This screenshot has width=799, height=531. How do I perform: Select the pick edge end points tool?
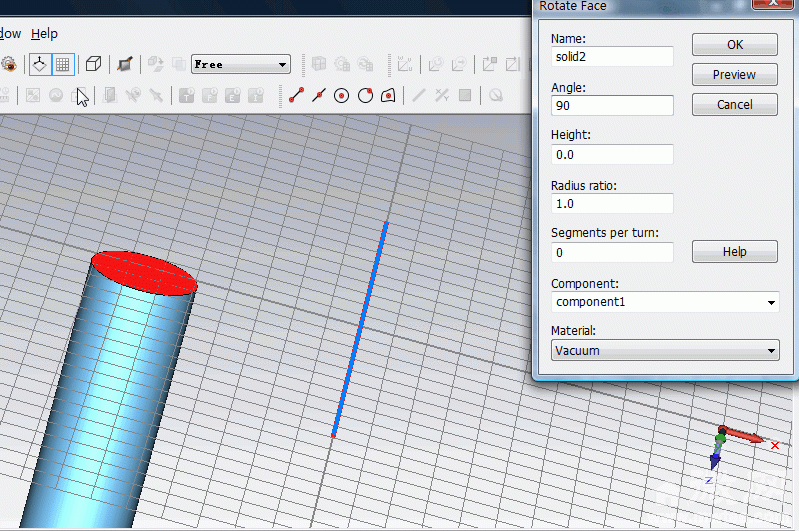point(296,95)
